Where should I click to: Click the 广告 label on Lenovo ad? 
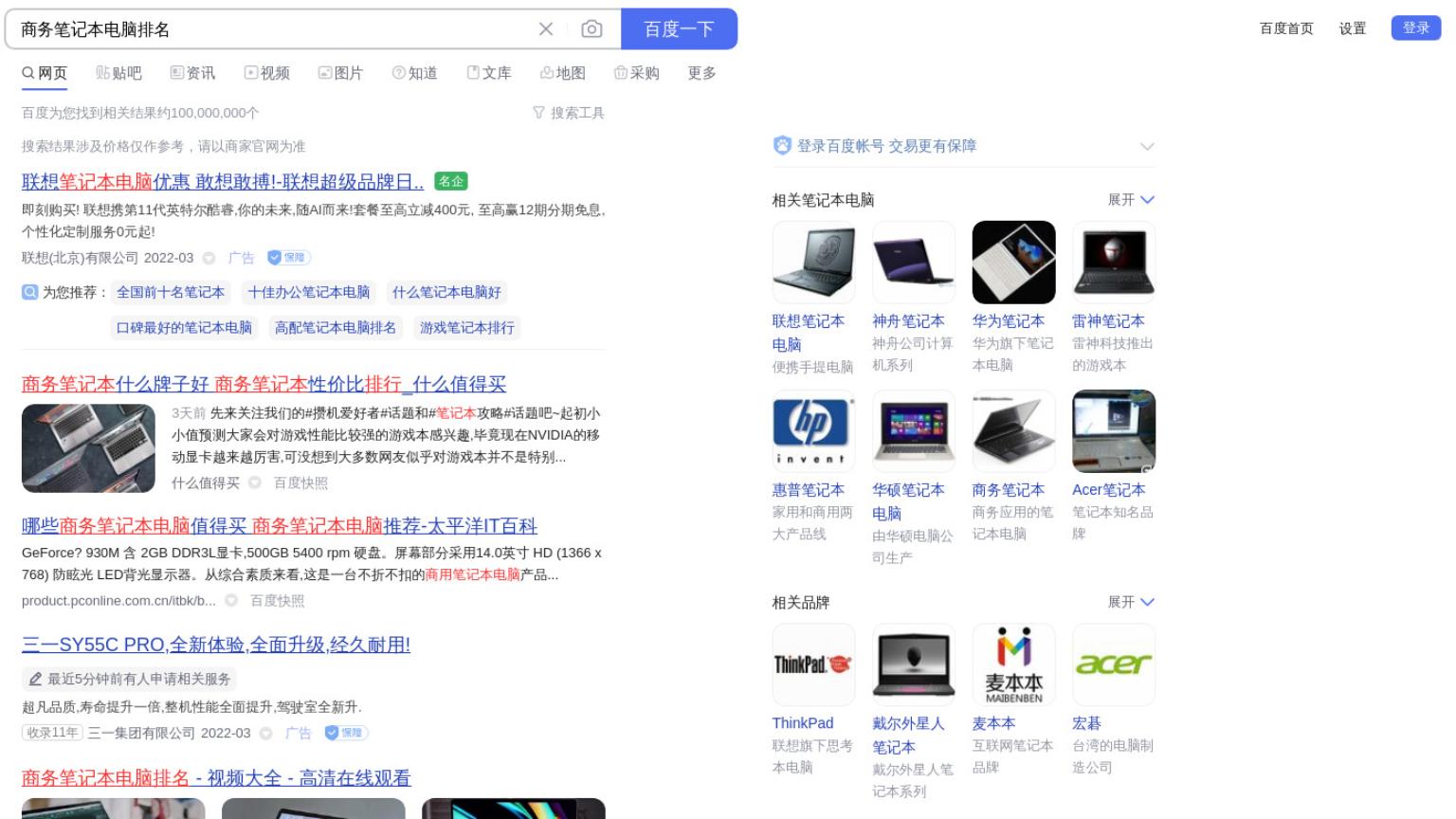(242, 258)
